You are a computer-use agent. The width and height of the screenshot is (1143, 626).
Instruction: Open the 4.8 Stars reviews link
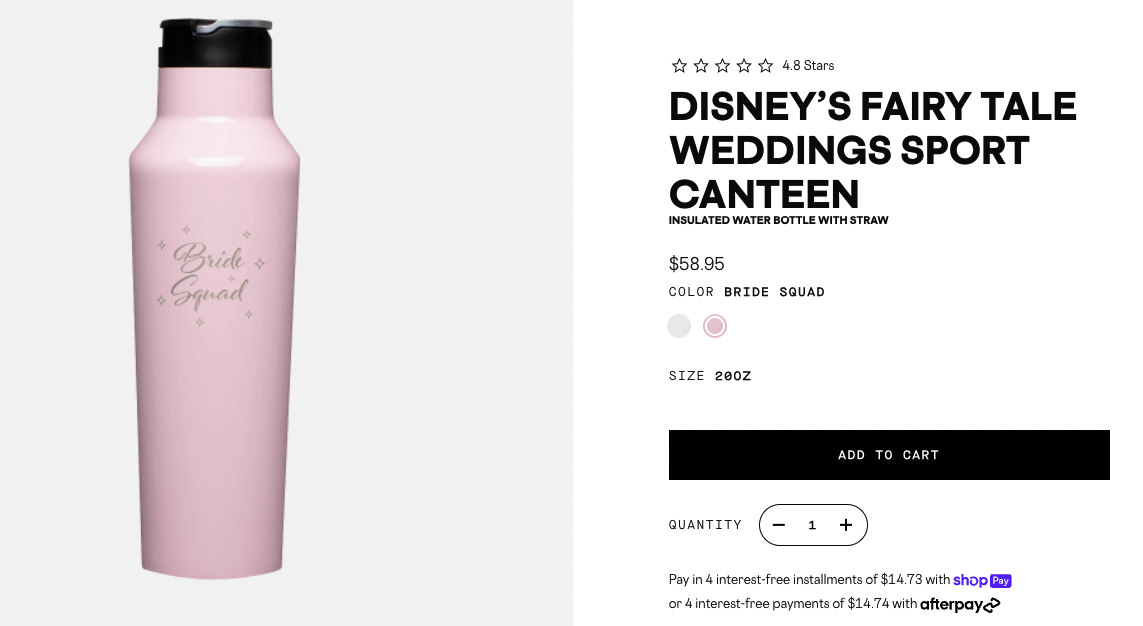point(808,66)
